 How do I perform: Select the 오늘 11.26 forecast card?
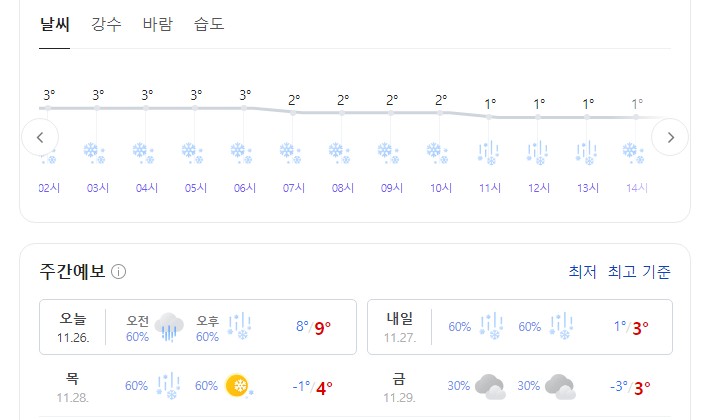(198, 326)
